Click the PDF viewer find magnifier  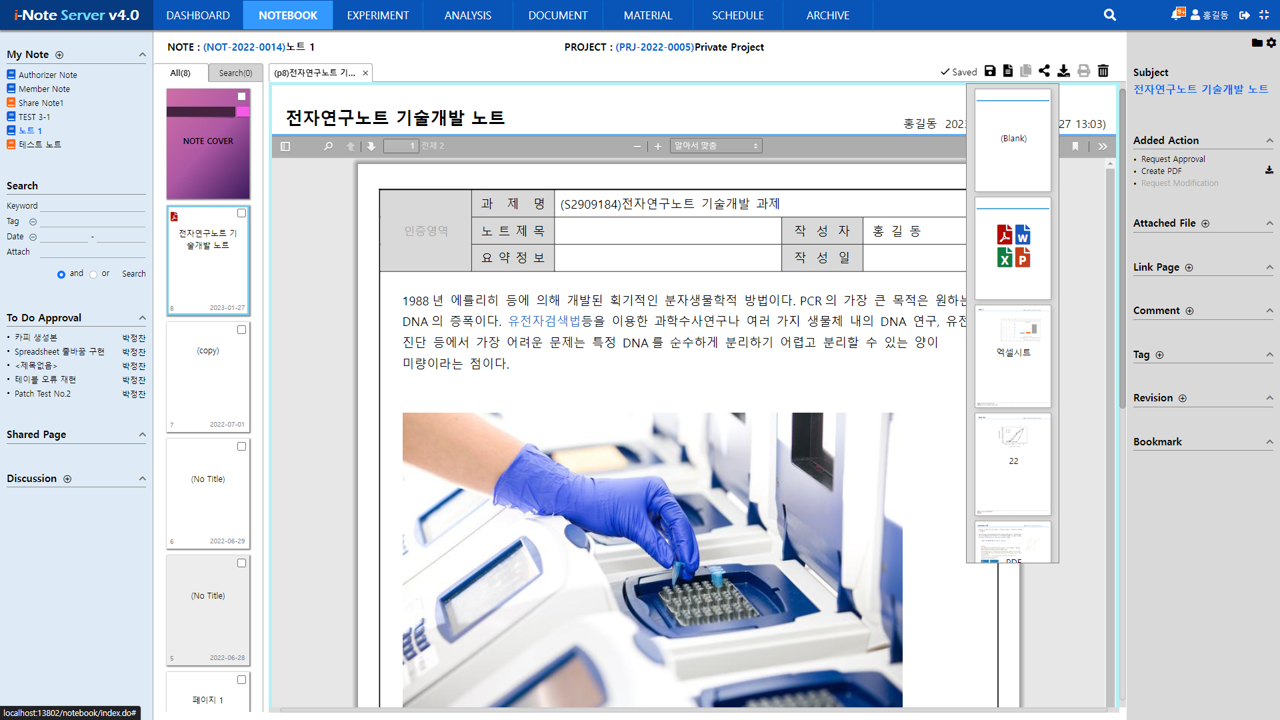coord(328,146)
